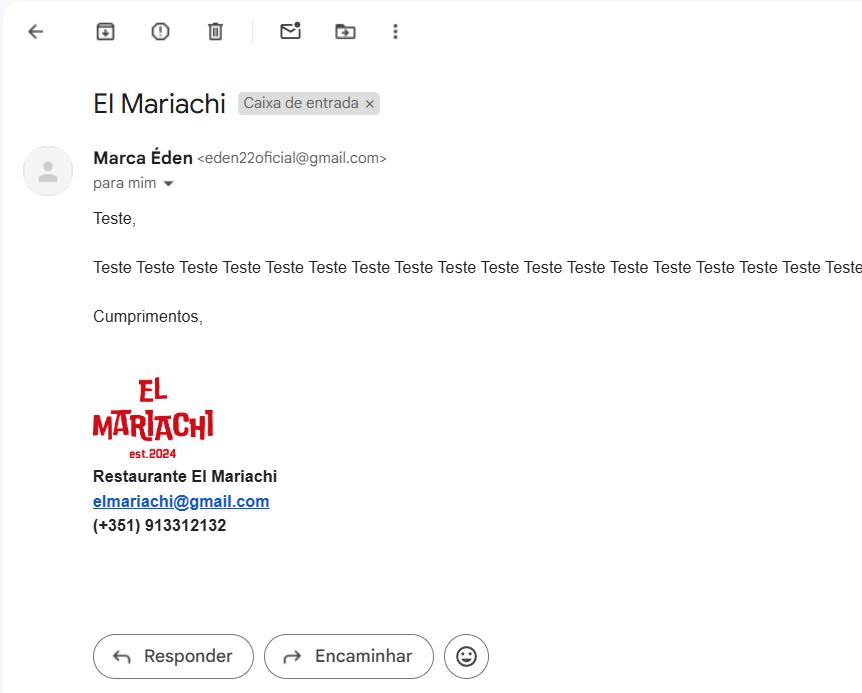This screenshot has height=693, width=862.
Task: Mark the email as unread
Action: point(290,31)
